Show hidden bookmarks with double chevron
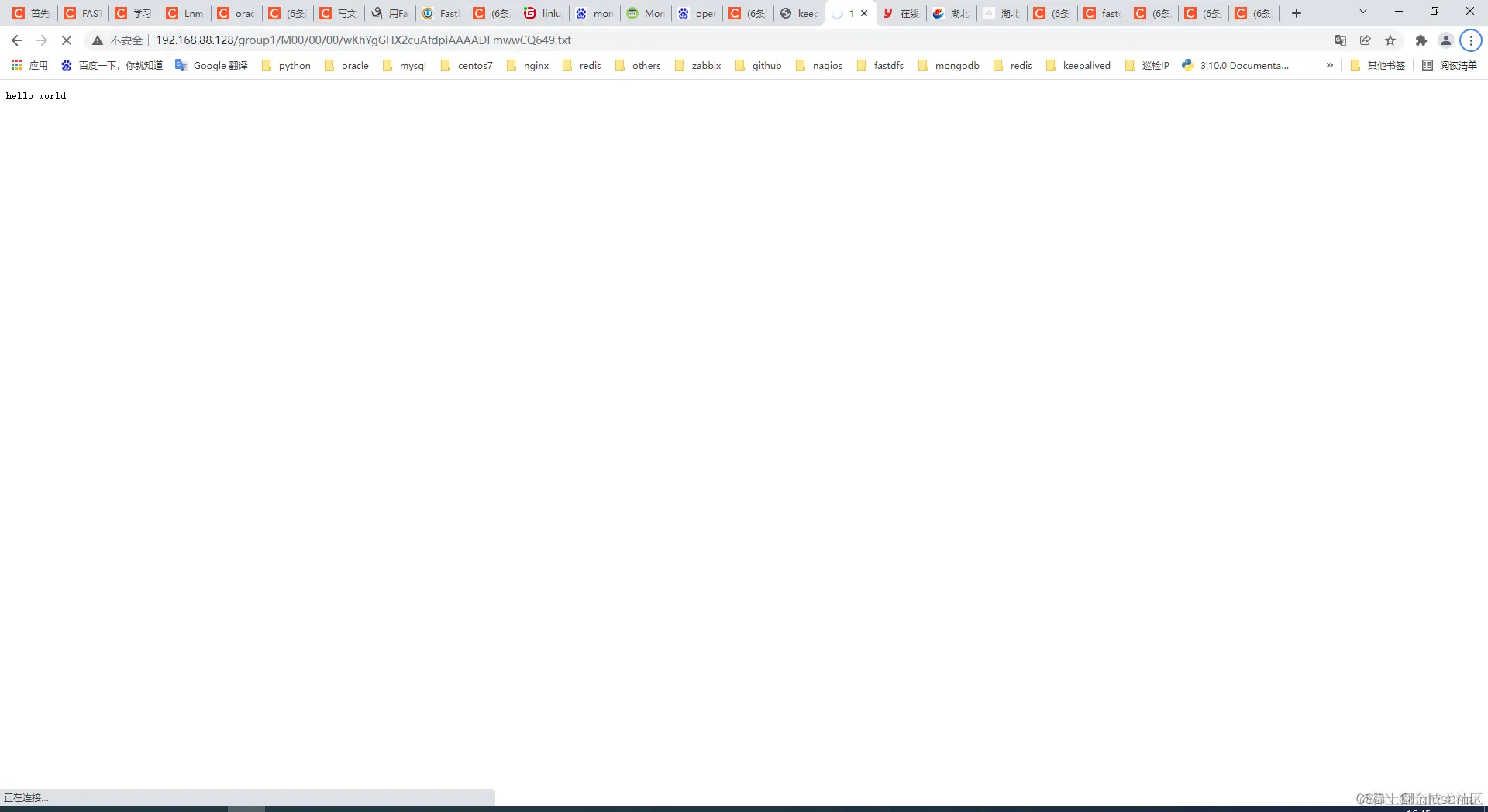The height and width of the screenshot is (812, 1488). pos(1330,66)
